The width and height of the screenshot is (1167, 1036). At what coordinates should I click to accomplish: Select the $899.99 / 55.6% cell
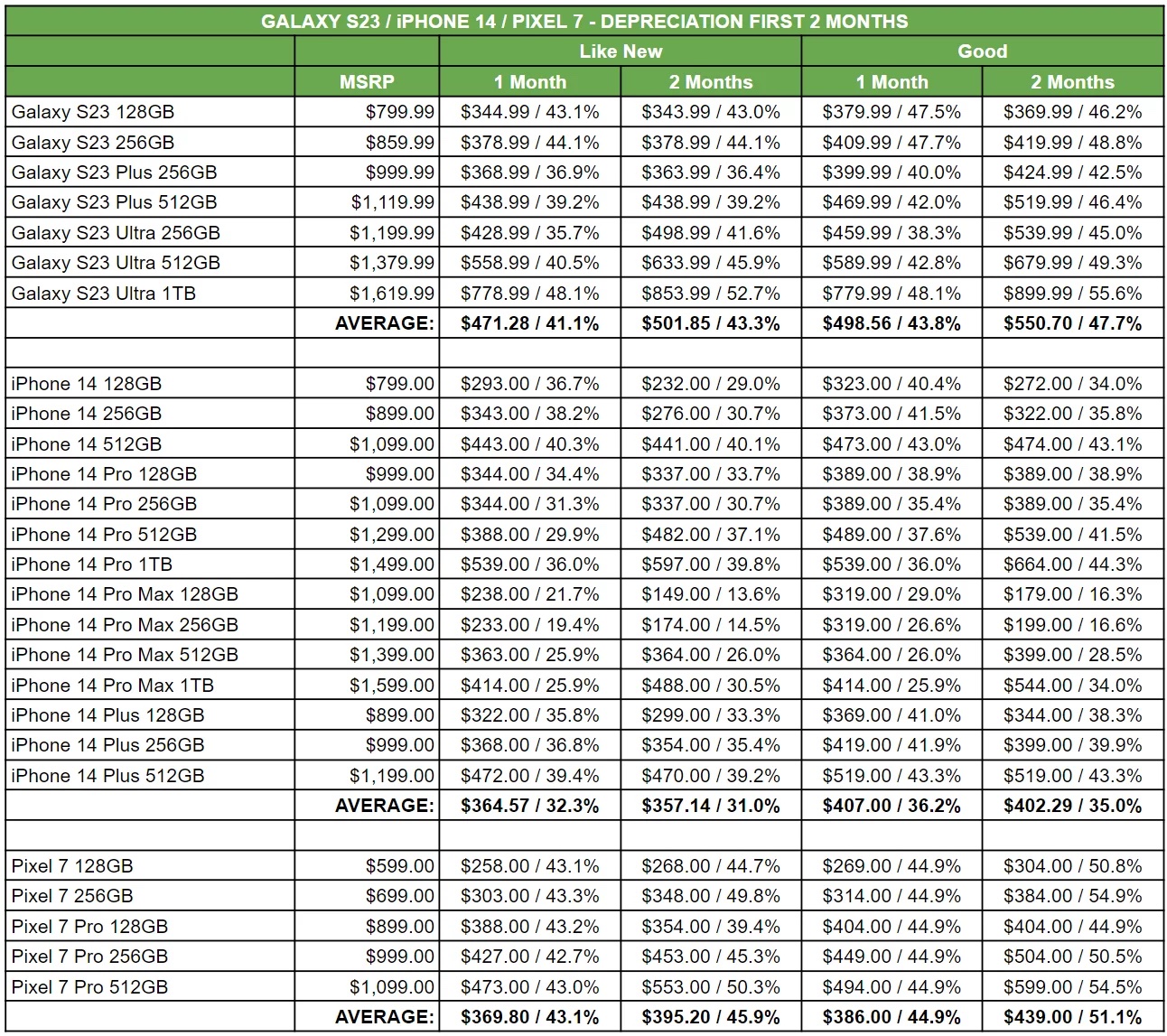(1072, 294)
